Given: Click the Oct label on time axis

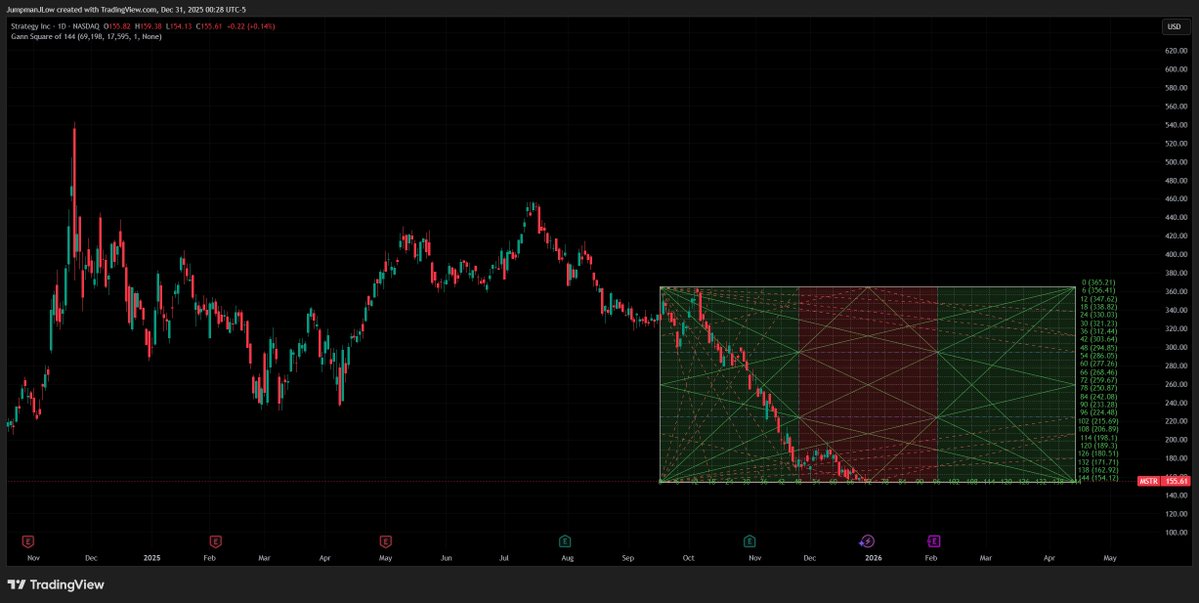Looking at the screenshot, I should pos(688,558).
